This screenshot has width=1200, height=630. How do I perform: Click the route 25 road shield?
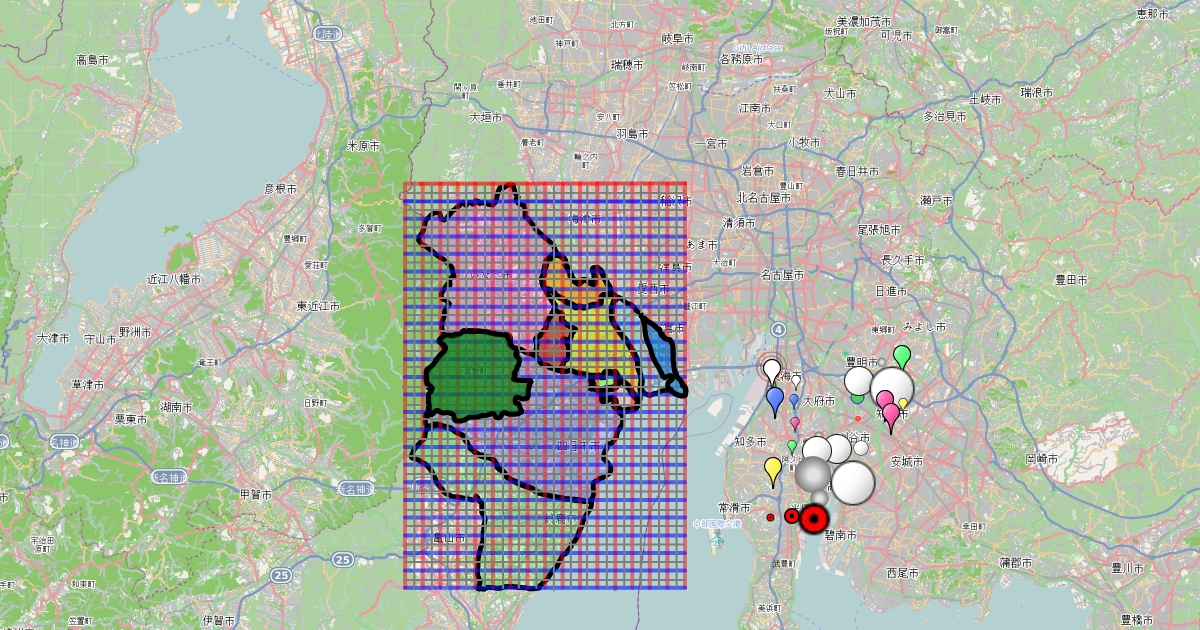[x=343, y=558]
